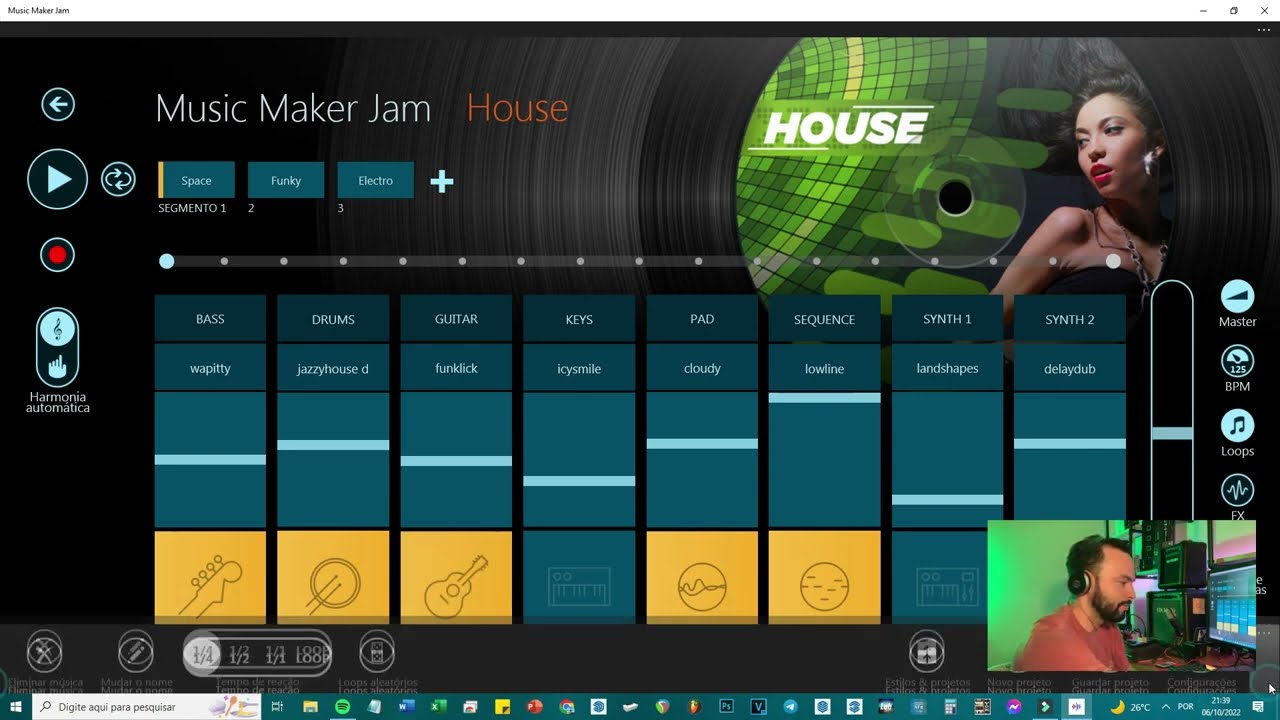
Task: Open the SYNTH 2 track header
Action: pyautogui.click(x=1070, y=319)
